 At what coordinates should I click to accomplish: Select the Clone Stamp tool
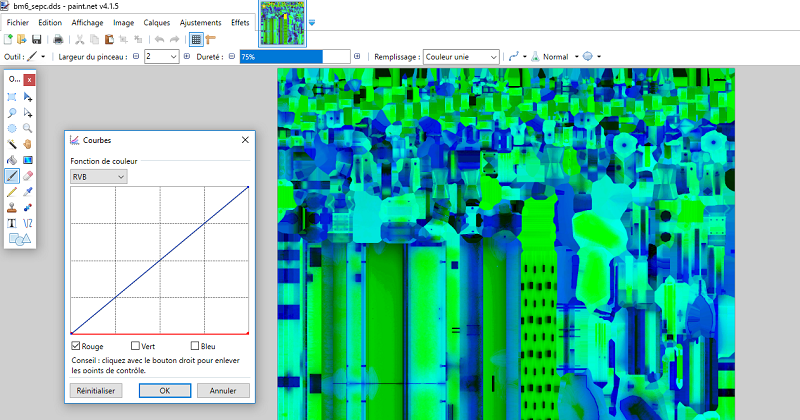tap(12, 208)
